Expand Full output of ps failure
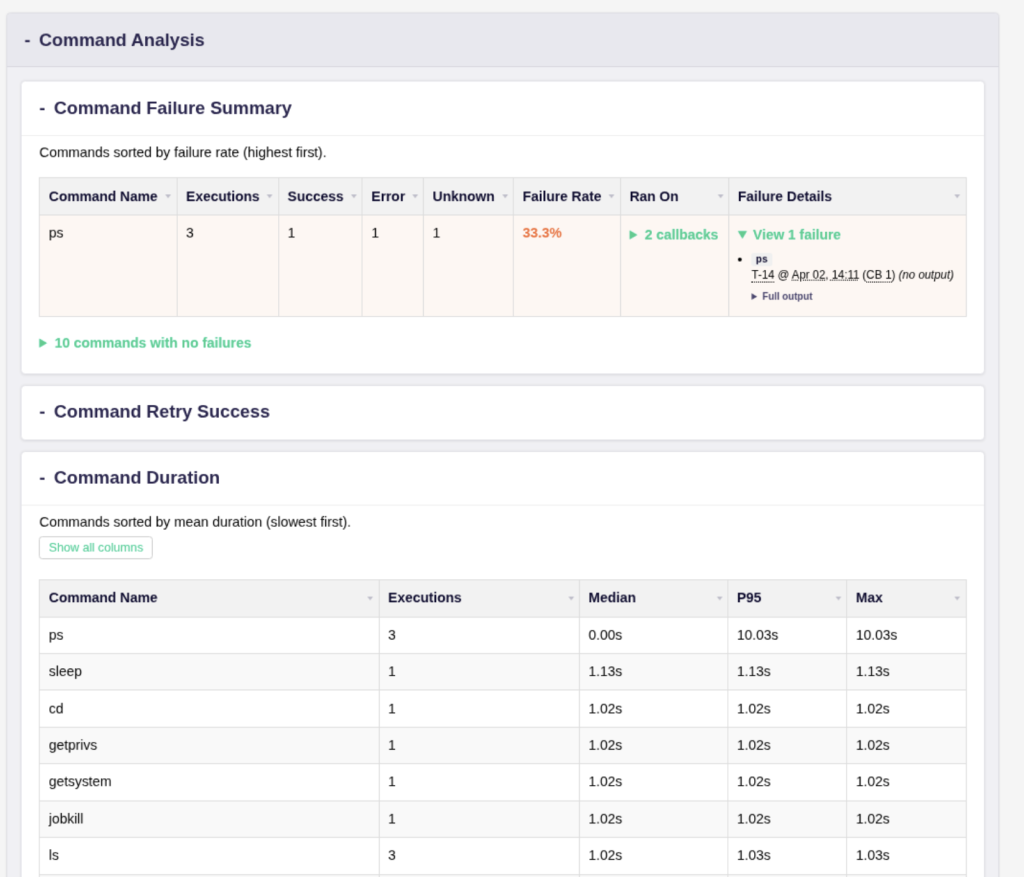 tap(782, 297)
